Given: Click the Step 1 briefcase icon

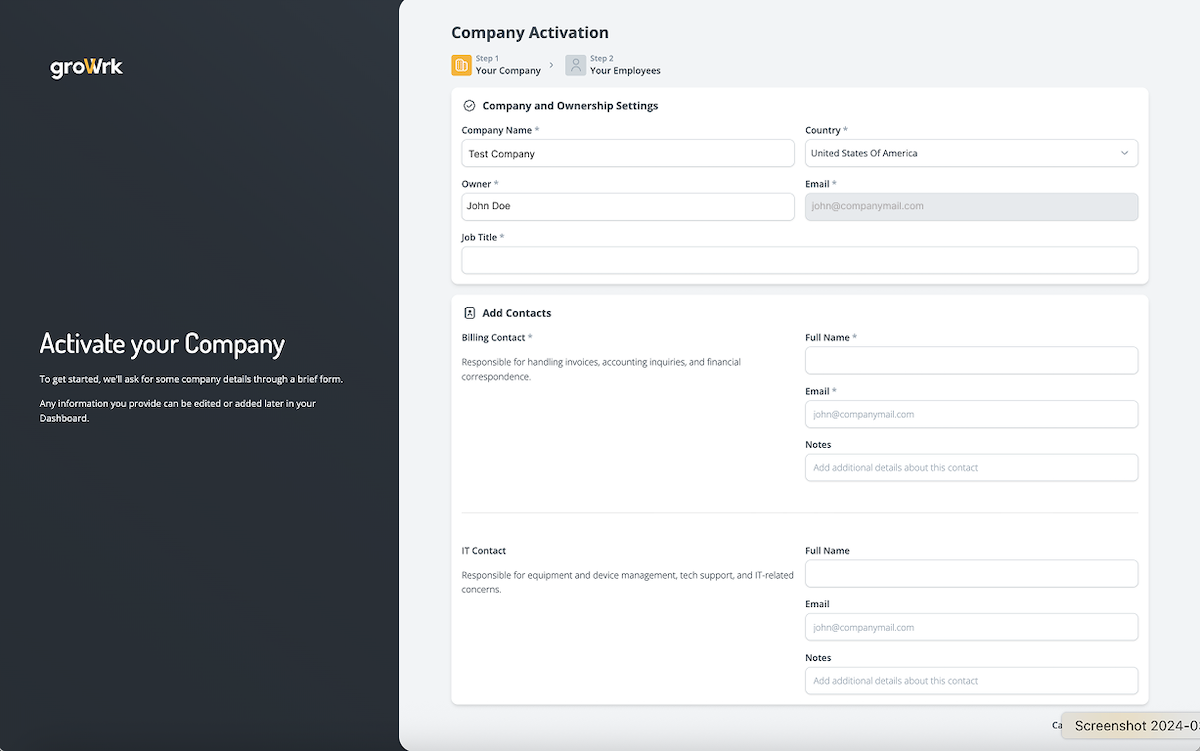Looking at the screenshot, I should pos(461,64).
